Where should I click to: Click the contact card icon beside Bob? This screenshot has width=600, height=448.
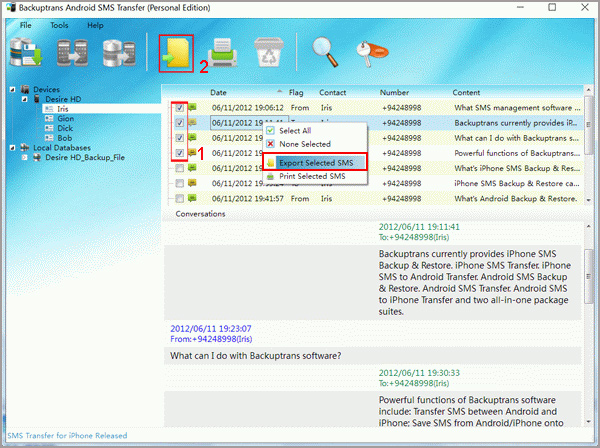pos(49,138)
